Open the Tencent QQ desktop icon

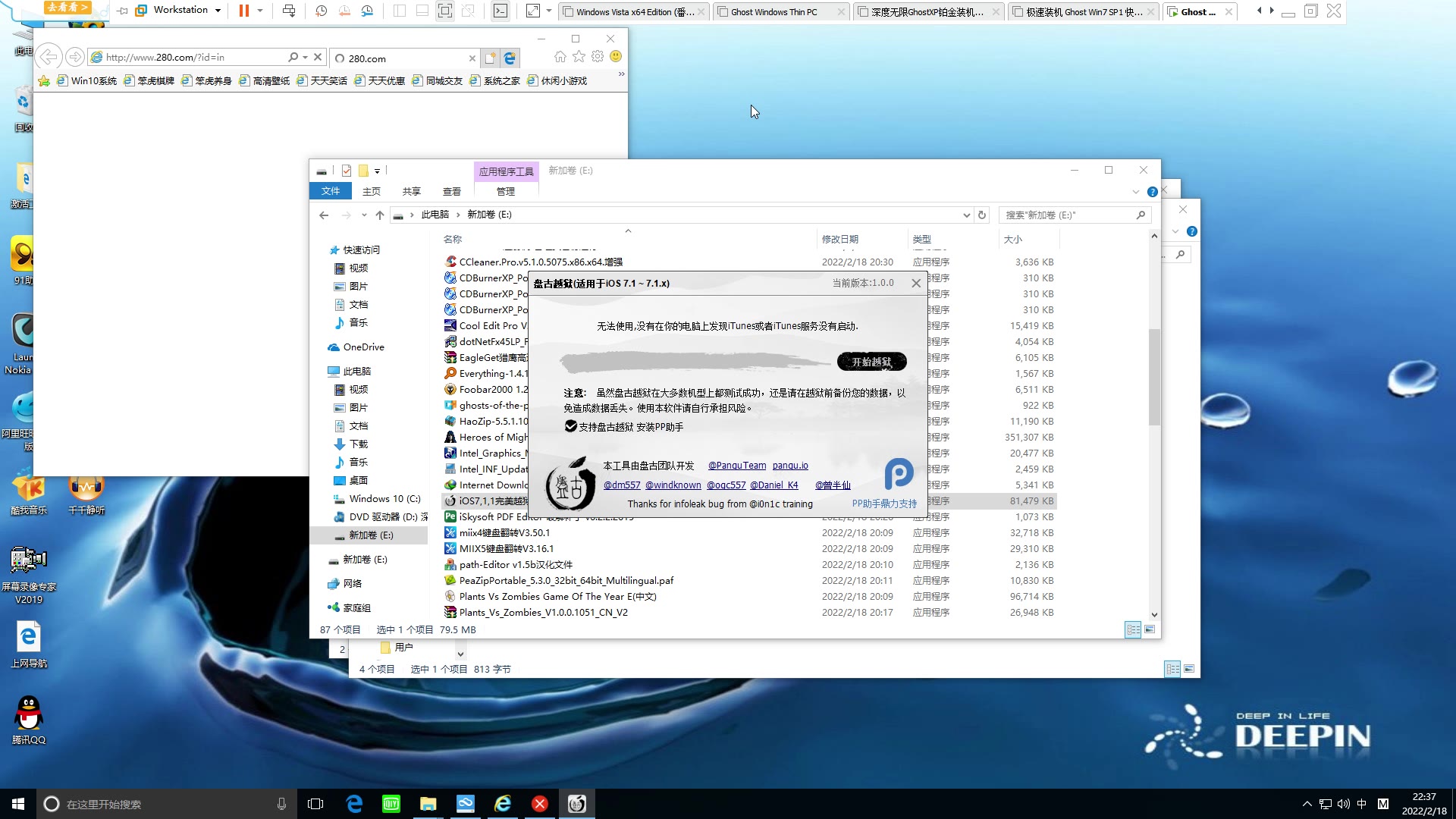click(x=29, y=720)
